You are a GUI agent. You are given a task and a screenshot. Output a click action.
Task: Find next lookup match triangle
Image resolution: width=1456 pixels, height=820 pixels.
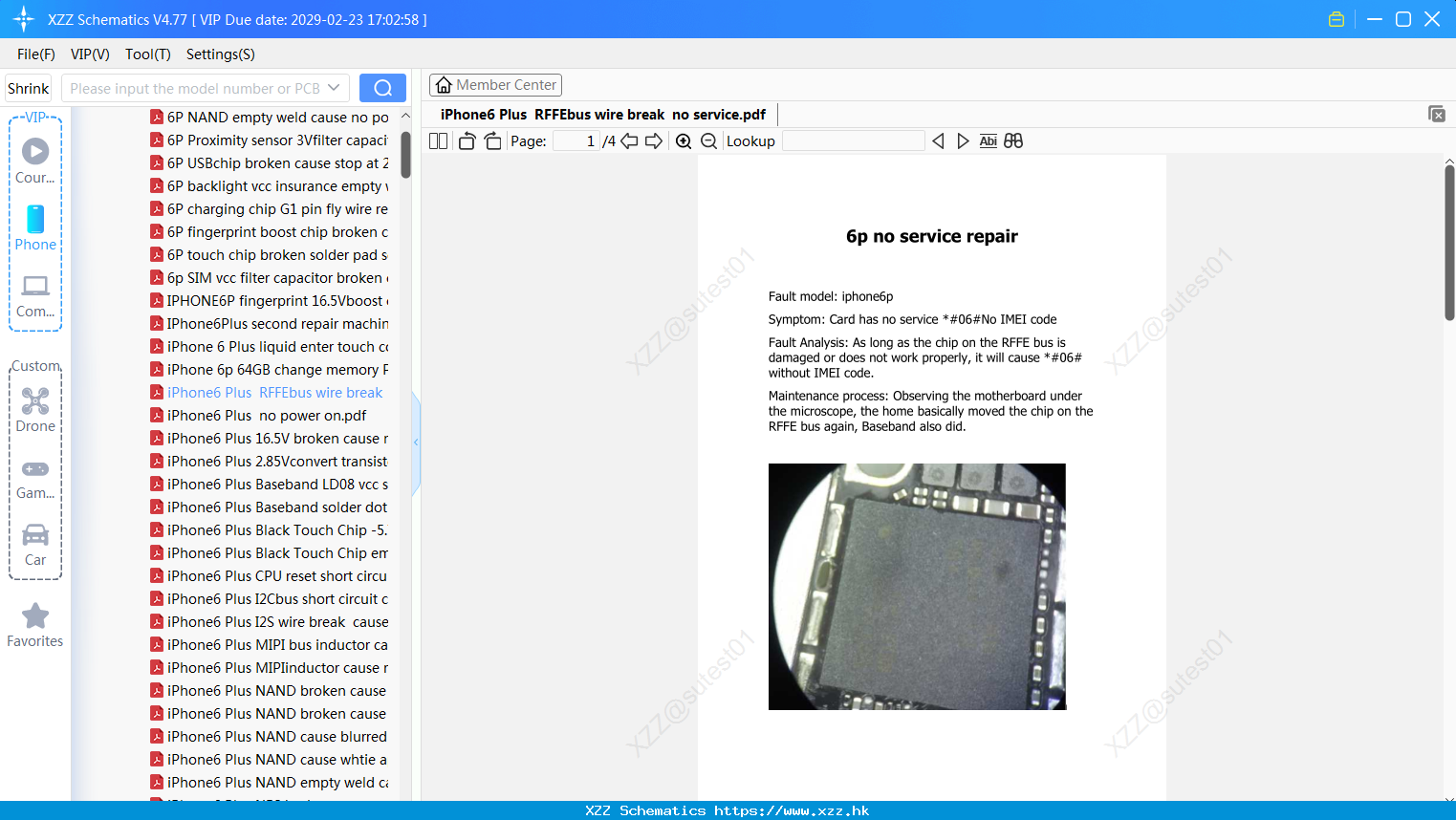click(x=963, y=140)
